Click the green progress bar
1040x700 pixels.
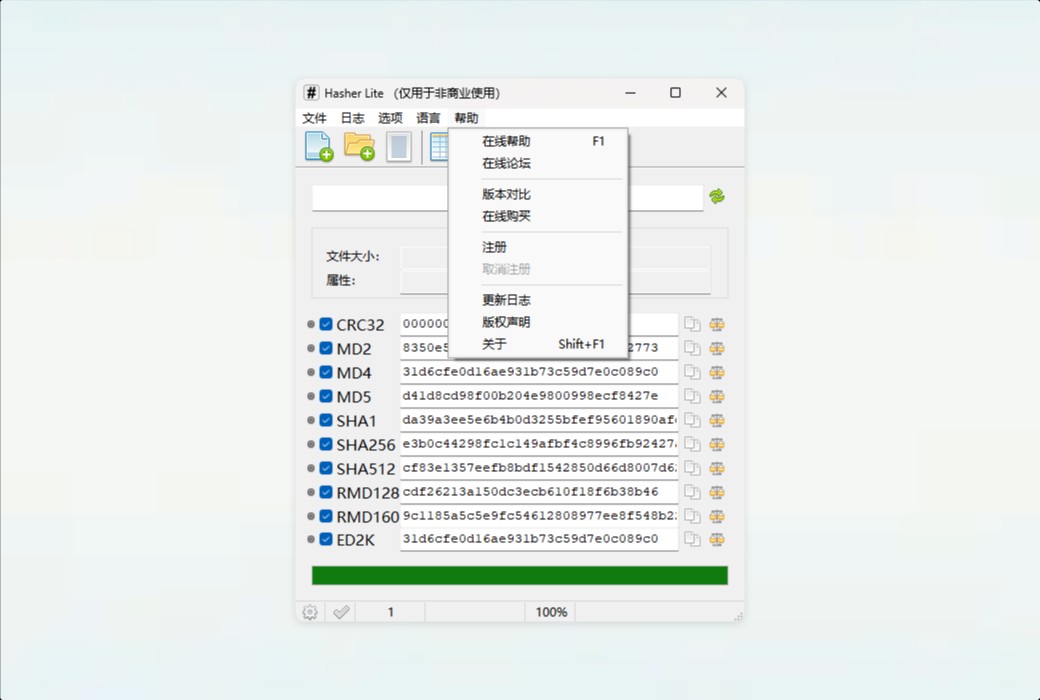coord(519,575)
